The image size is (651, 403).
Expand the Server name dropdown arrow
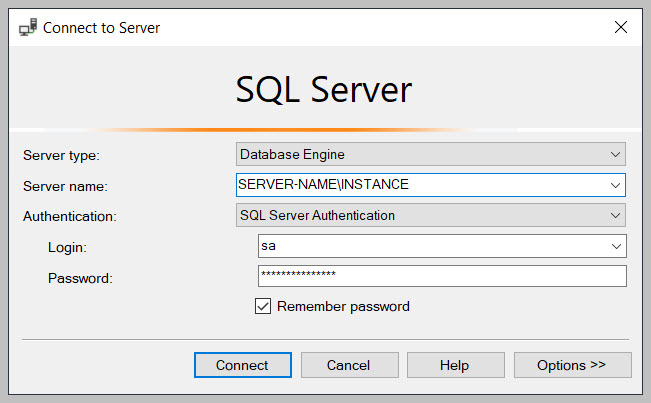coord(615,185)
